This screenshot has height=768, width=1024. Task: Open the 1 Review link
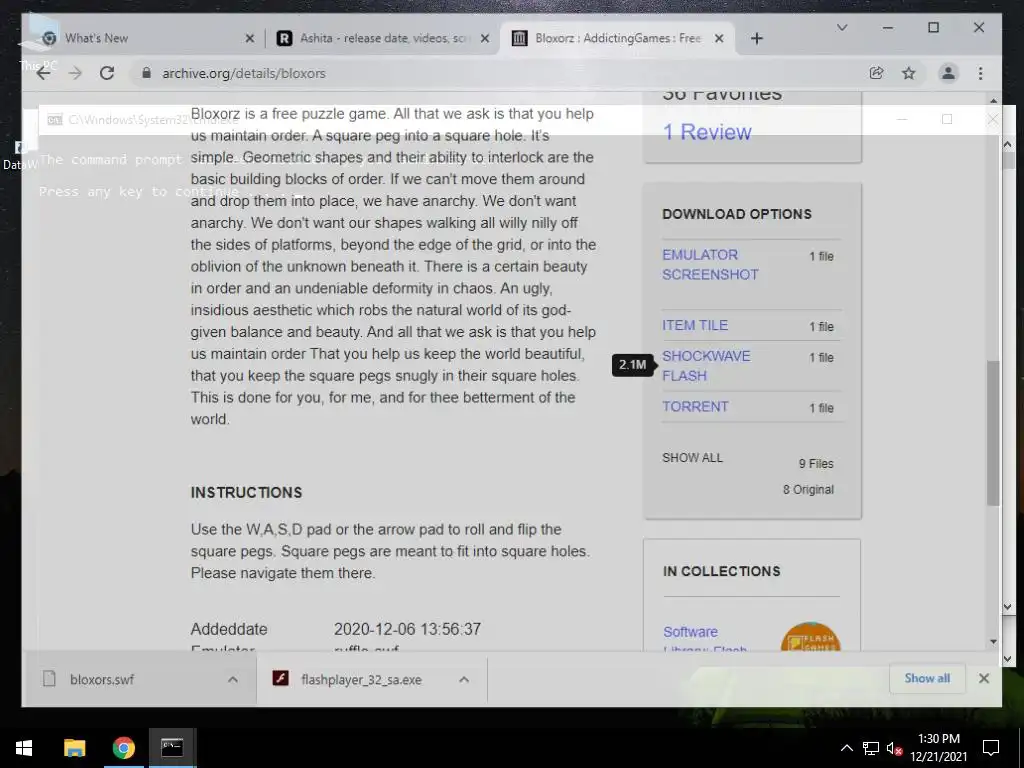coord(707,132)
